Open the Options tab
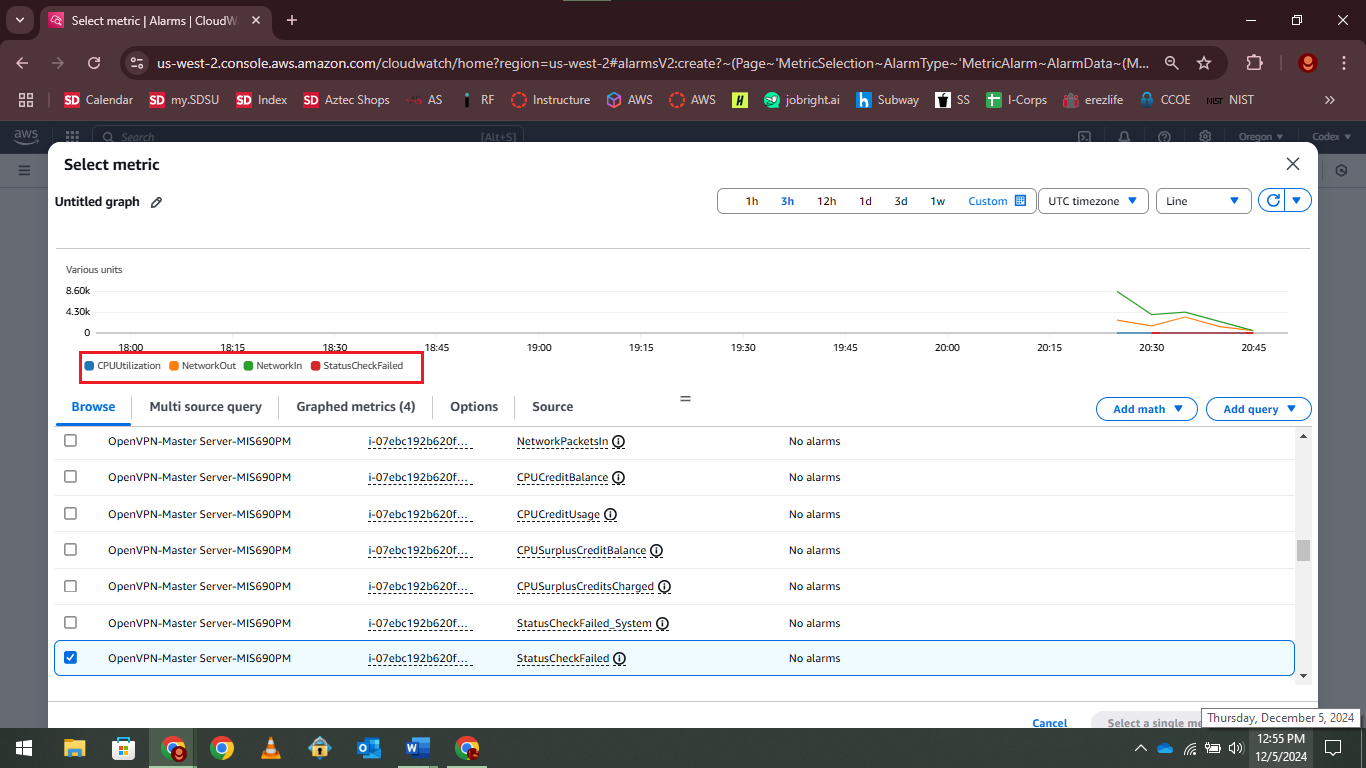The width and height of the screenshot is (1366, 768). tap(474, 407)
